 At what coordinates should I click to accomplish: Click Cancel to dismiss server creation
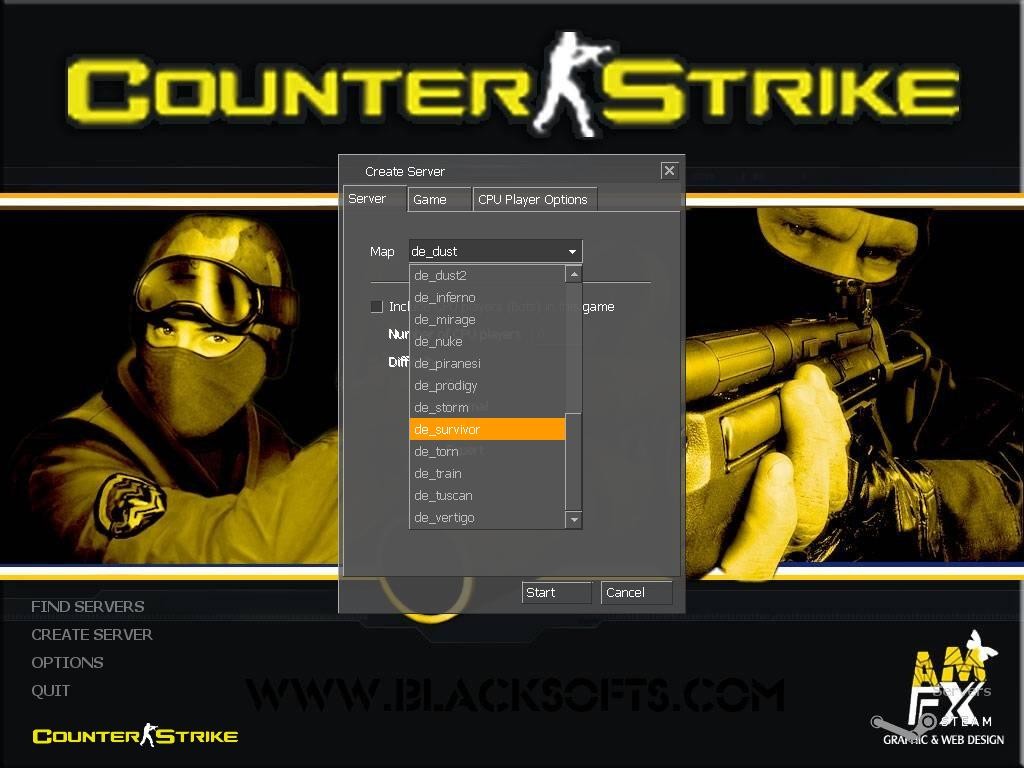[634, 592]
